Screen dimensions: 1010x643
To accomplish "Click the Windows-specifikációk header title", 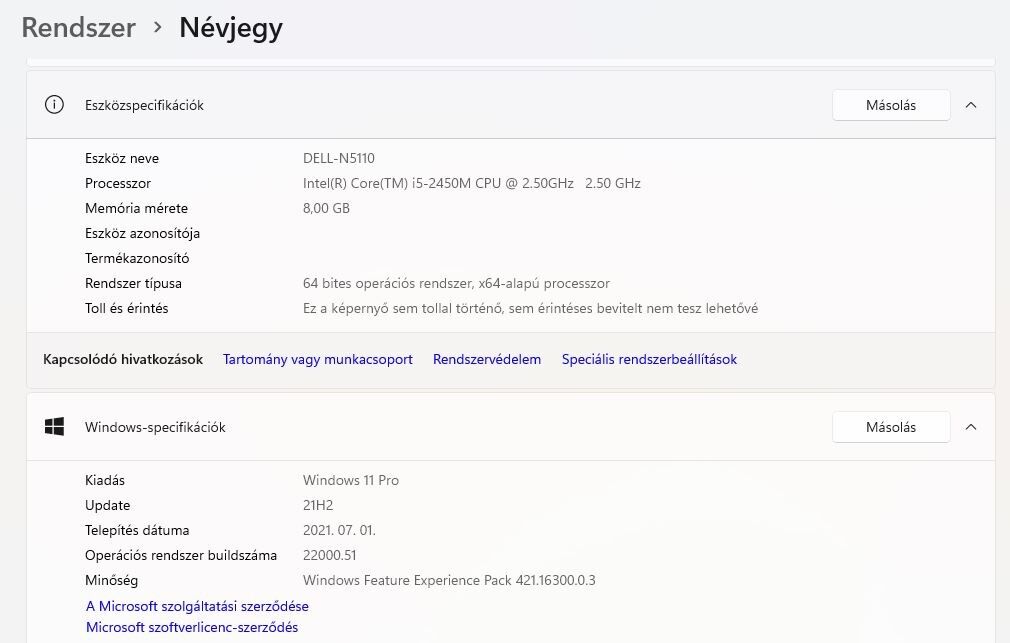I will (x=155, y=427).
